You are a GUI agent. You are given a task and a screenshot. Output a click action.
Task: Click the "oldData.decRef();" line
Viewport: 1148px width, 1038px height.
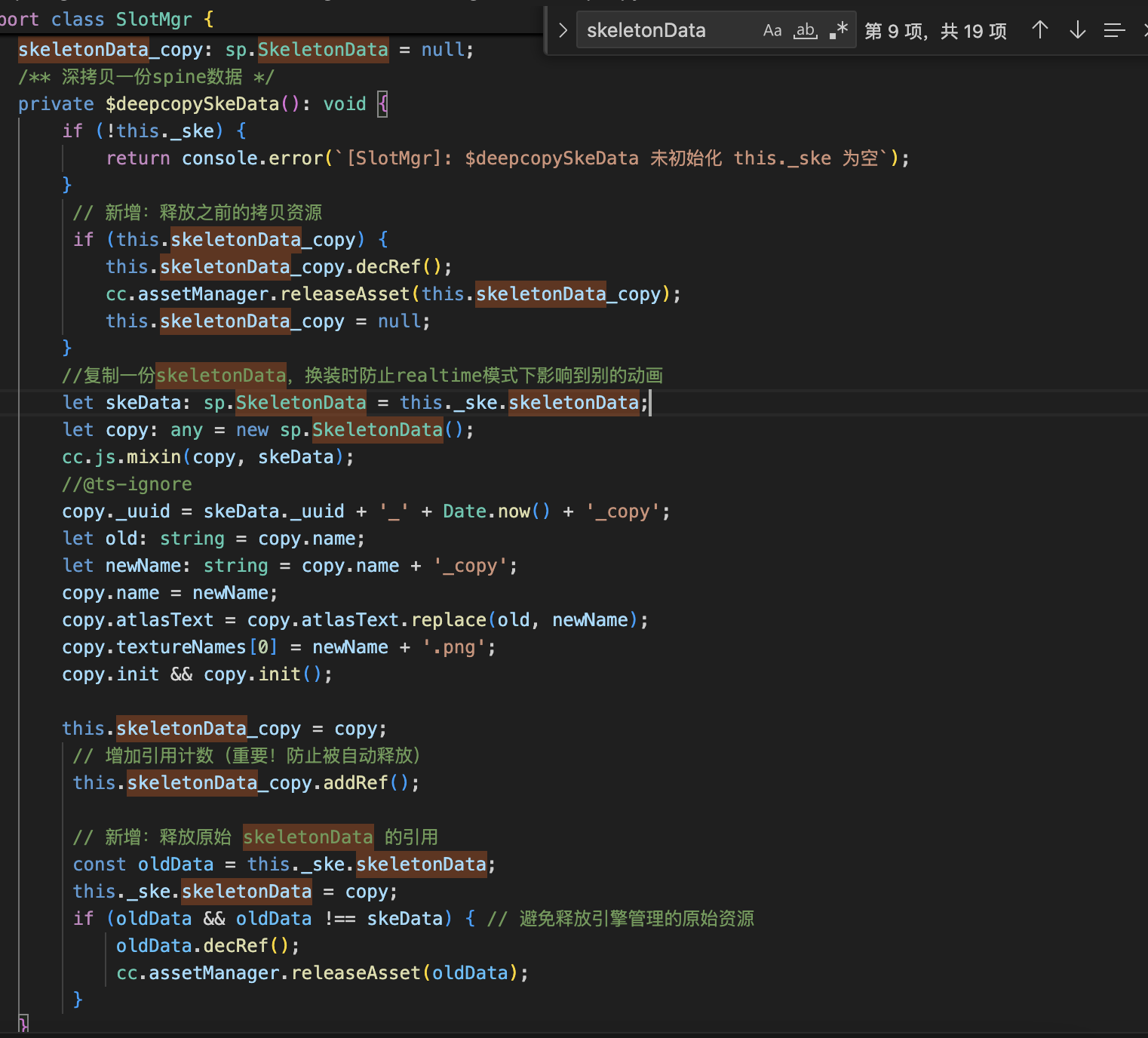[208, 946]
